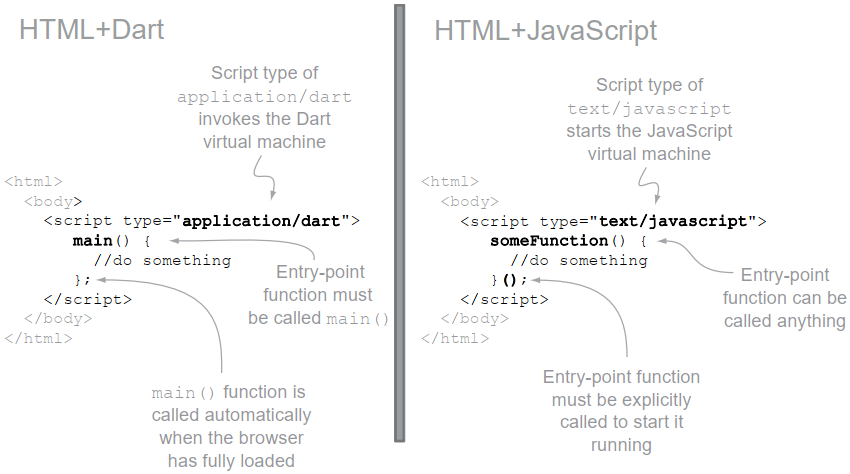Viewport: 850px width, 474px height.
Task: Select the bold "main() {" code line
Action: coord(112,241)
